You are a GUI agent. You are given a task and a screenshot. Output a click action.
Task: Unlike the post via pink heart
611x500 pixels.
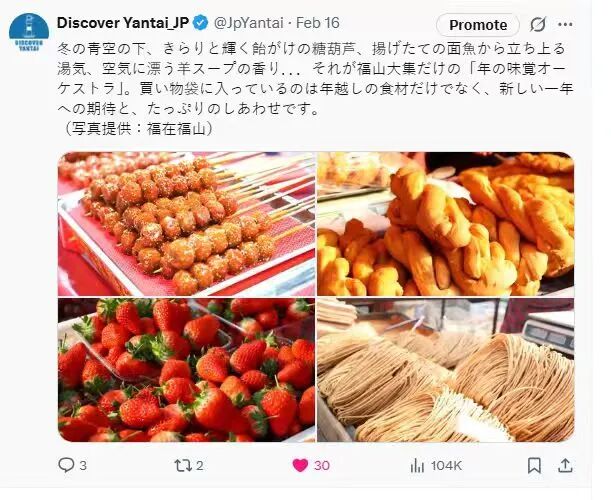click(300, 465)
